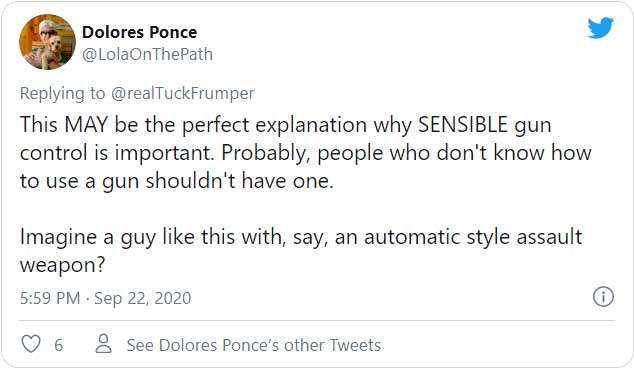Open the @LolaOnThePath handle

(x=147, y=54)
